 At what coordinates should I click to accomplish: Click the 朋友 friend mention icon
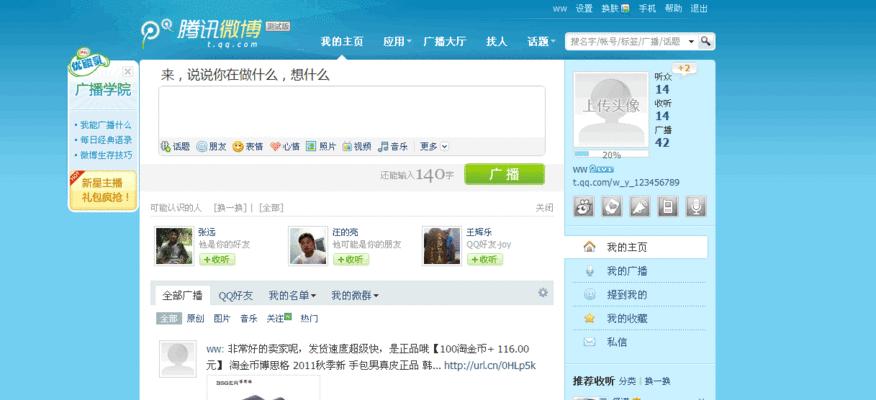point(202,146)
